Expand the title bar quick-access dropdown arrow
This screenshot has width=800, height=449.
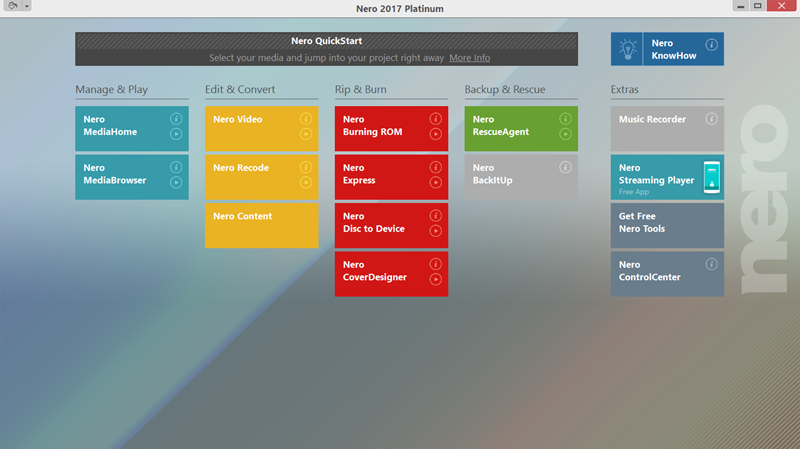pyautogui.click(x=27, y=6)
